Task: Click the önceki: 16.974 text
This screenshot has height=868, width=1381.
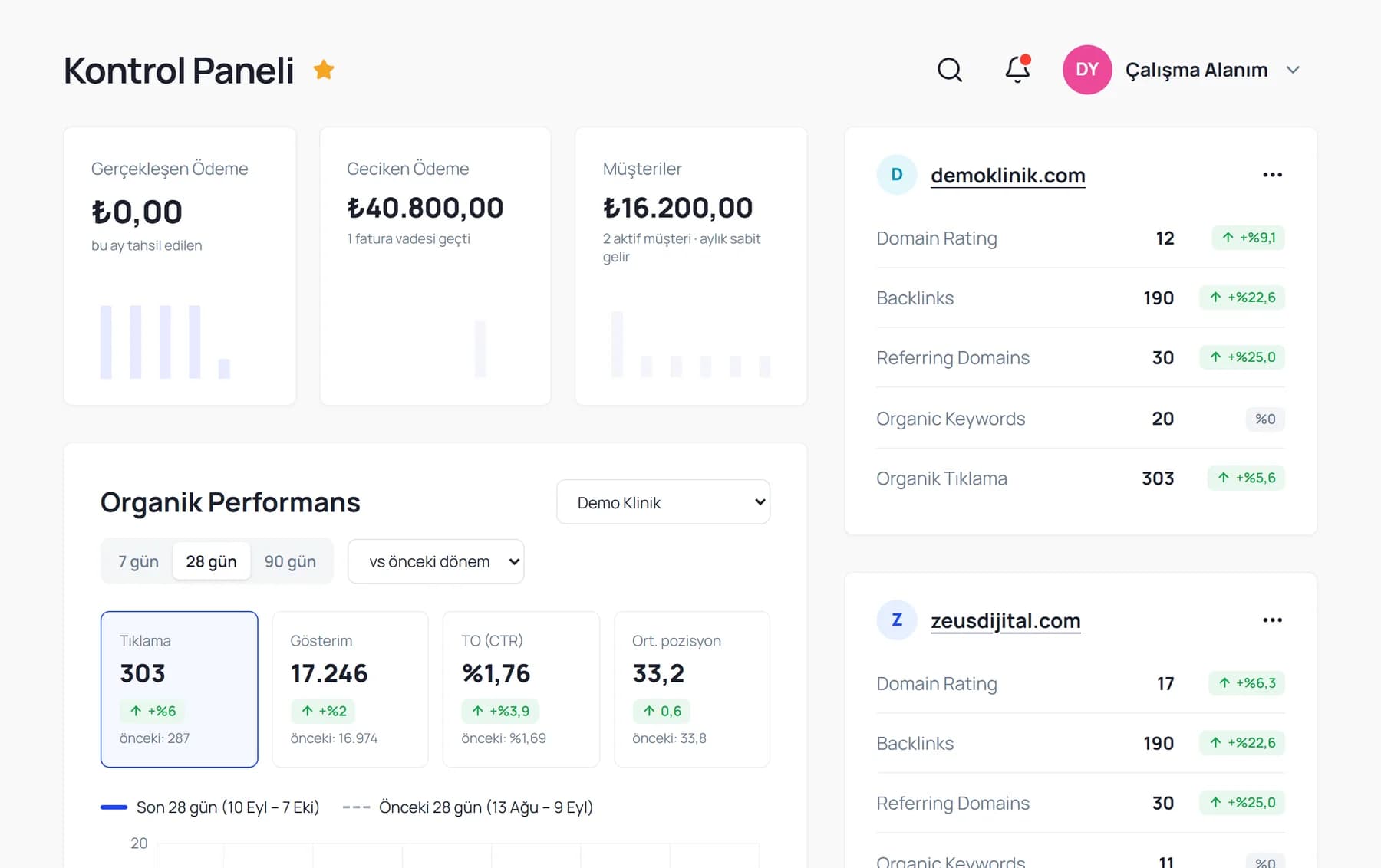Action: 334,738
